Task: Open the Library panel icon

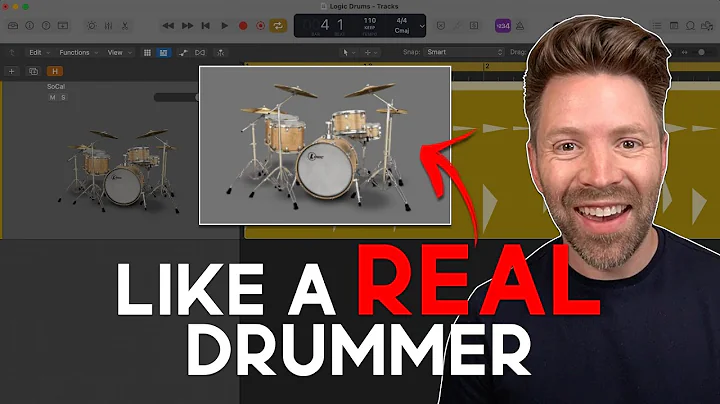Action: 13,26
